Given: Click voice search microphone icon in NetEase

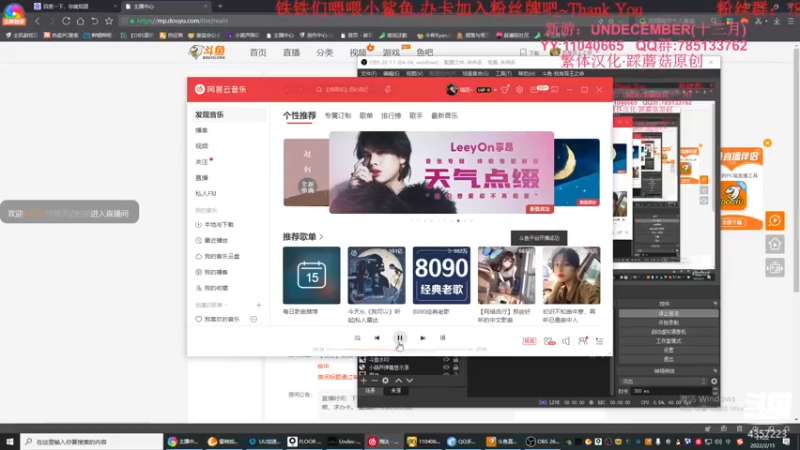Looking at the screenshot, I should 388,89.
